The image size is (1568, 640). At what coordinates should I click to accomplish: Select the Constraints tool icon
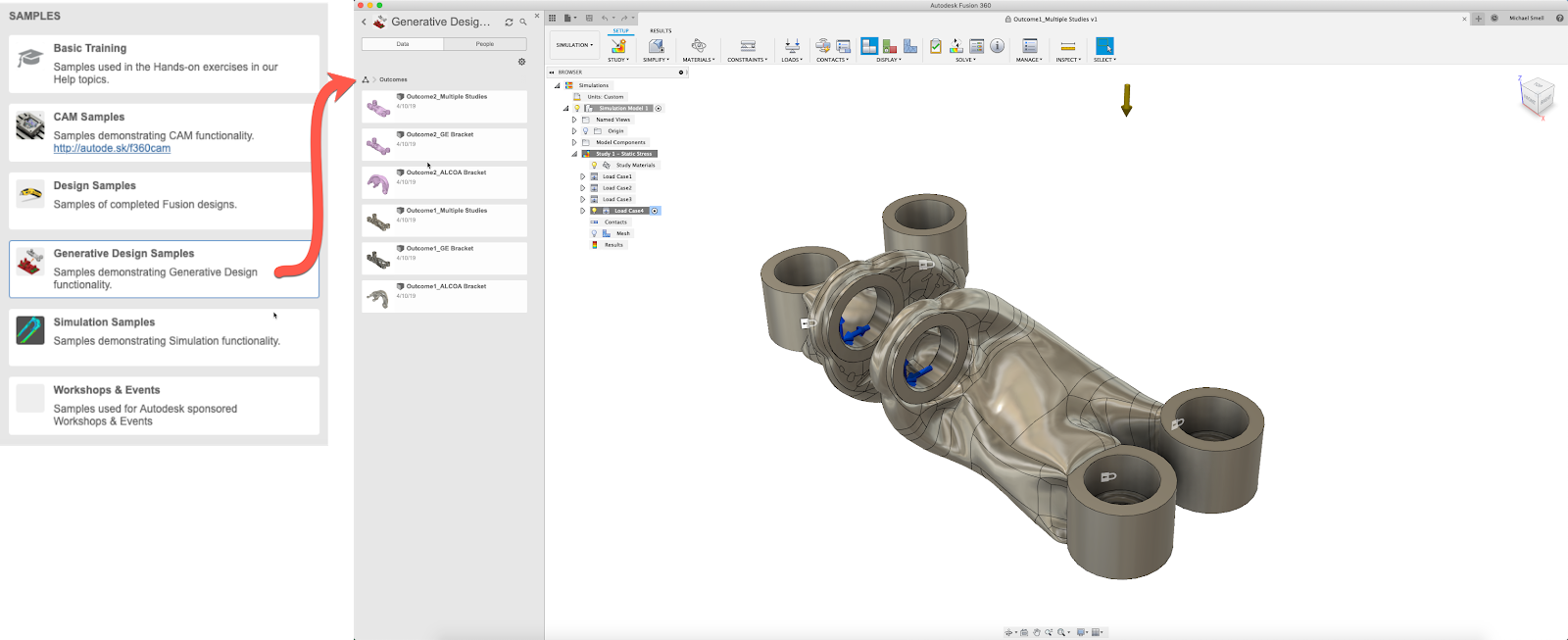[x=748, y=46]
